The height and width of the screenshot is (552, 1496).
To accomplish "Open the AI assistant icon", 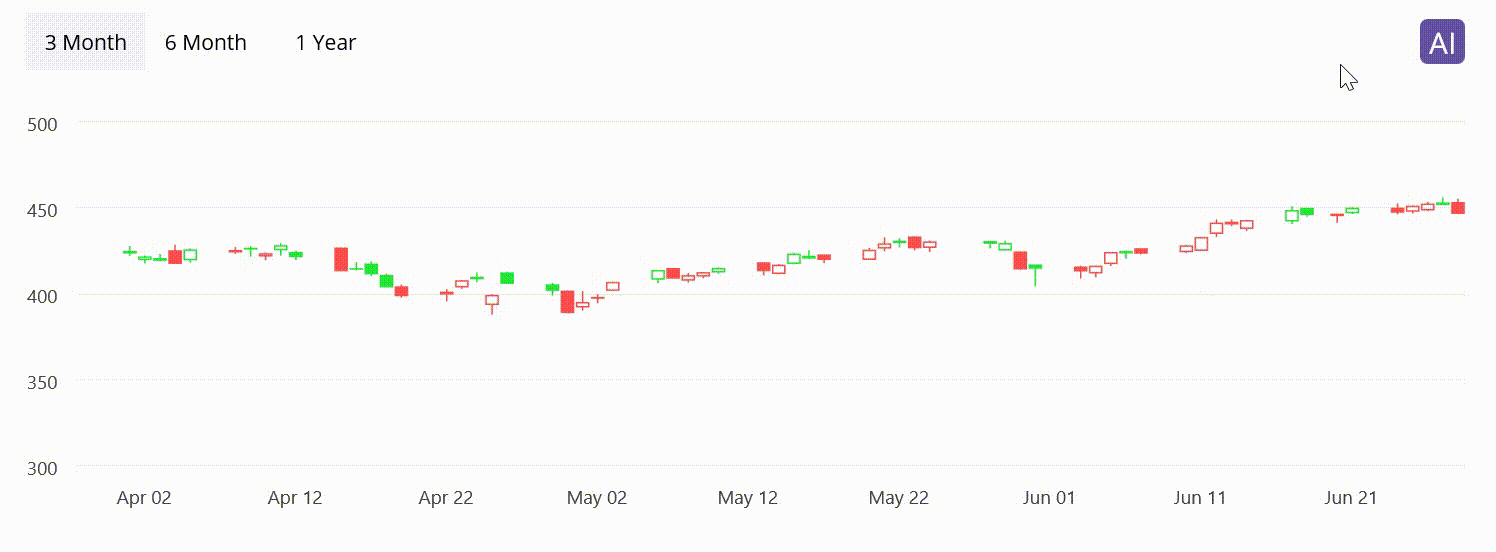I will [x=1442, y=42].
